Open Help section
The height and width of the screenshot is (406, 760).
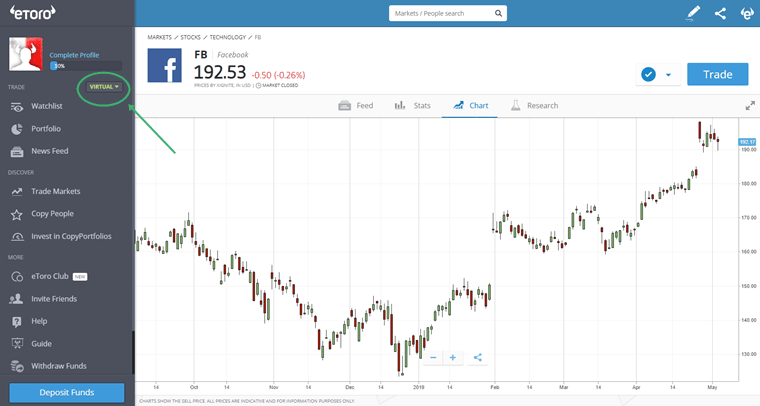click(x=39, y=321)
